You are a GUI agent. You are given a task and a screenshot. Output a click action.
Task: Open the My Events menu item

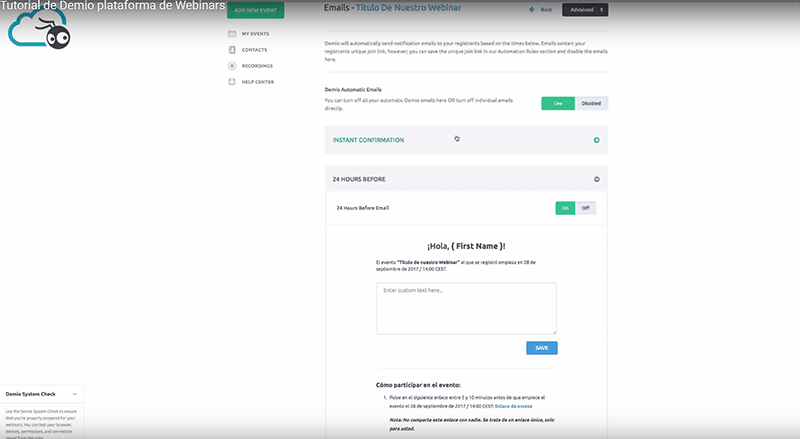[x=255, y=34]
